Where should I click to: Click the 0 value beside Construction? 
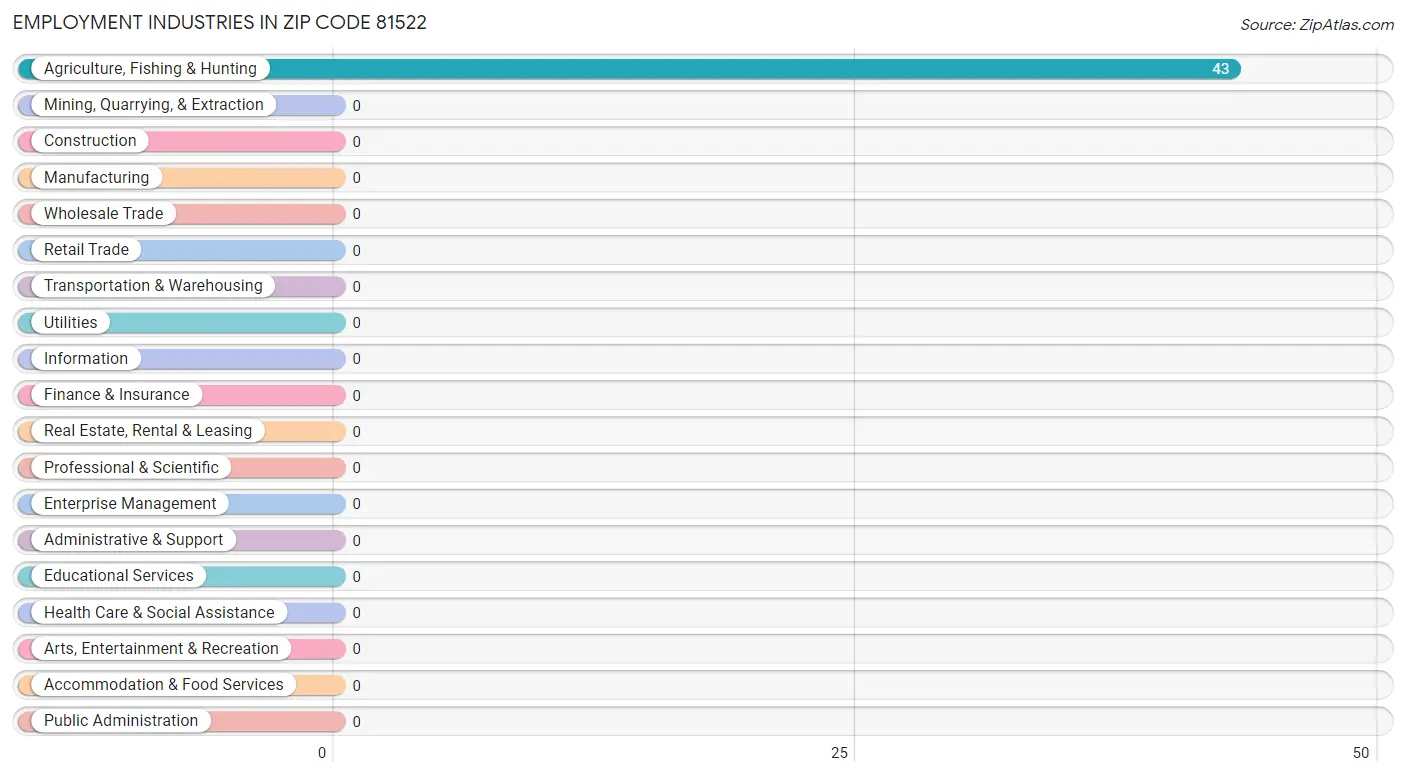click(x=356, y=142)
